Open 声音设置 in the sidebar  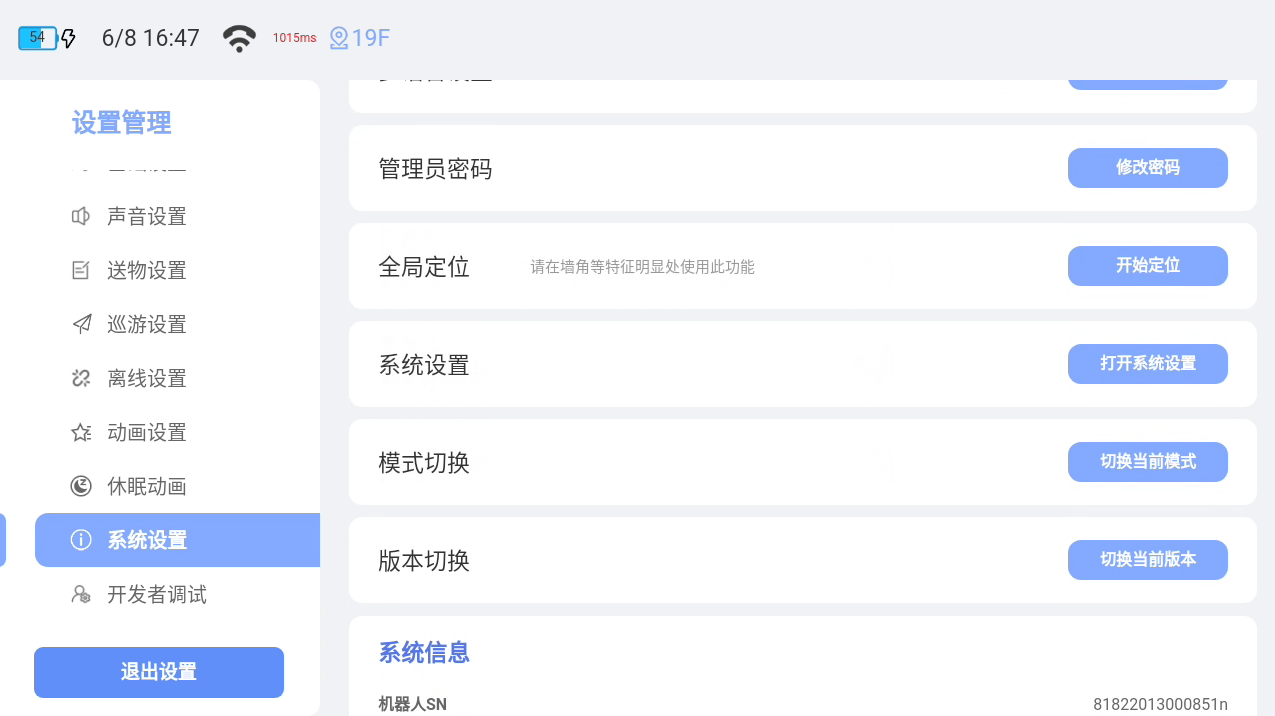(x=147, y=216)
